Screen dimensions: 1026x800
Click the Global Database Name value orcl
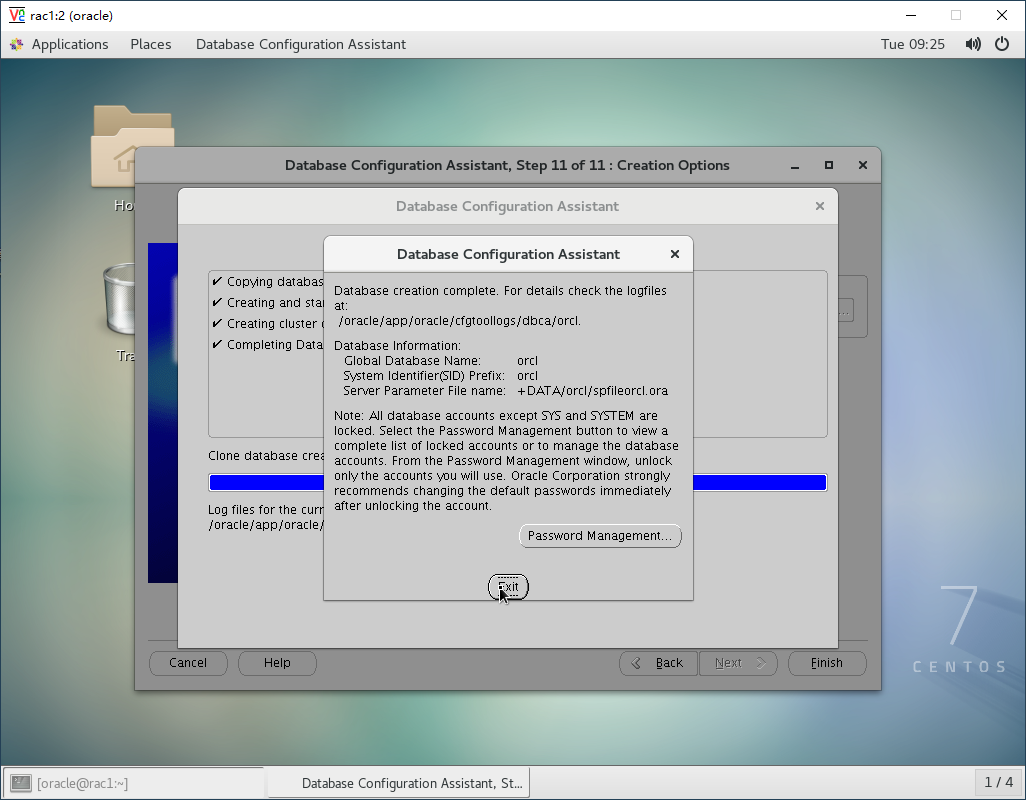coord(527,361)
